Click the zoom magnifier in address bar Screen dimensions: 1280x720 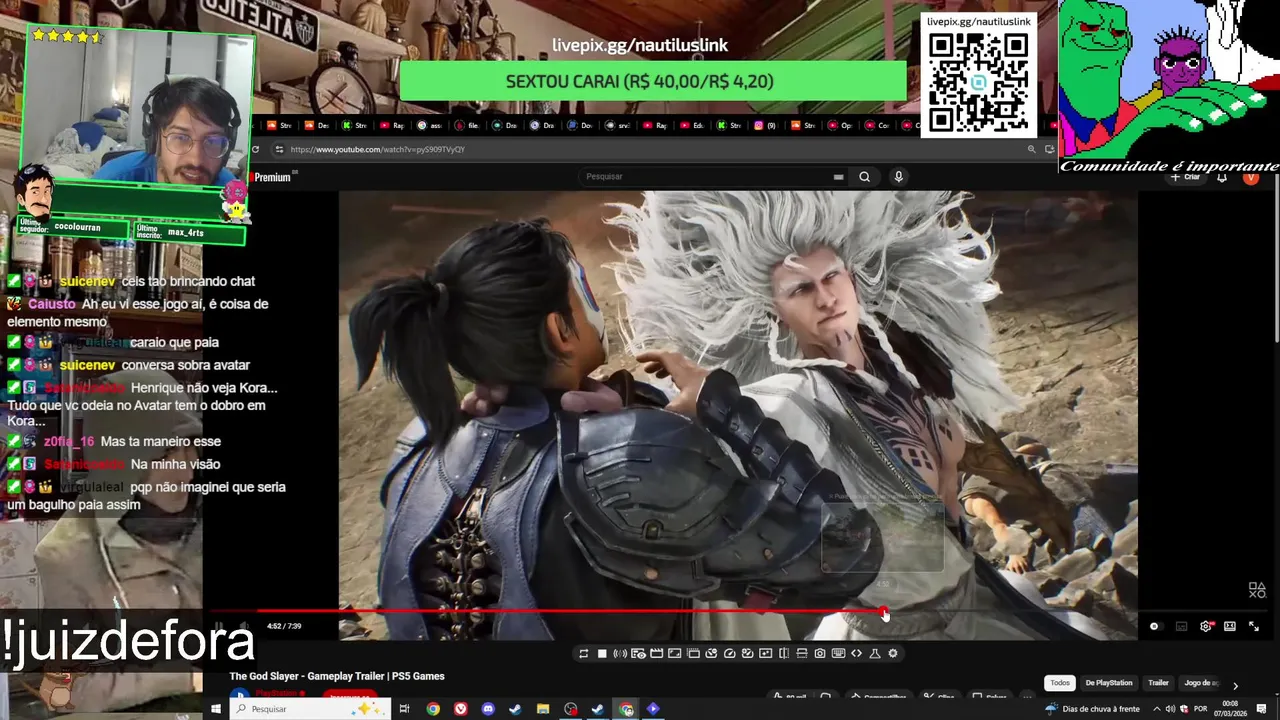tap(1031, 149)
